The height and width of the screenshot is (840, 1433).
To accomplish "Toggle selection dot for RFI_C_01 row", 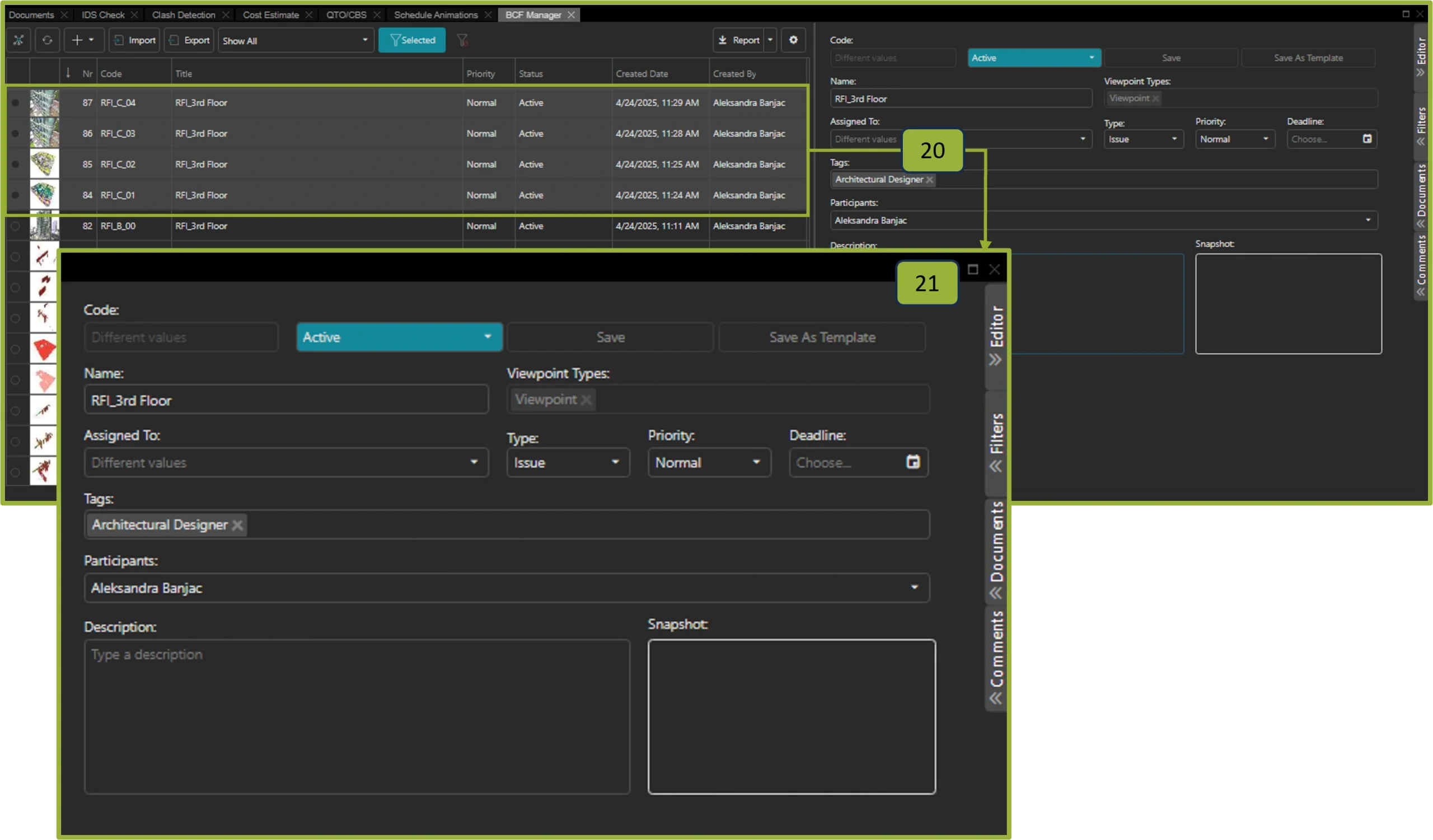I will [15, 195].
